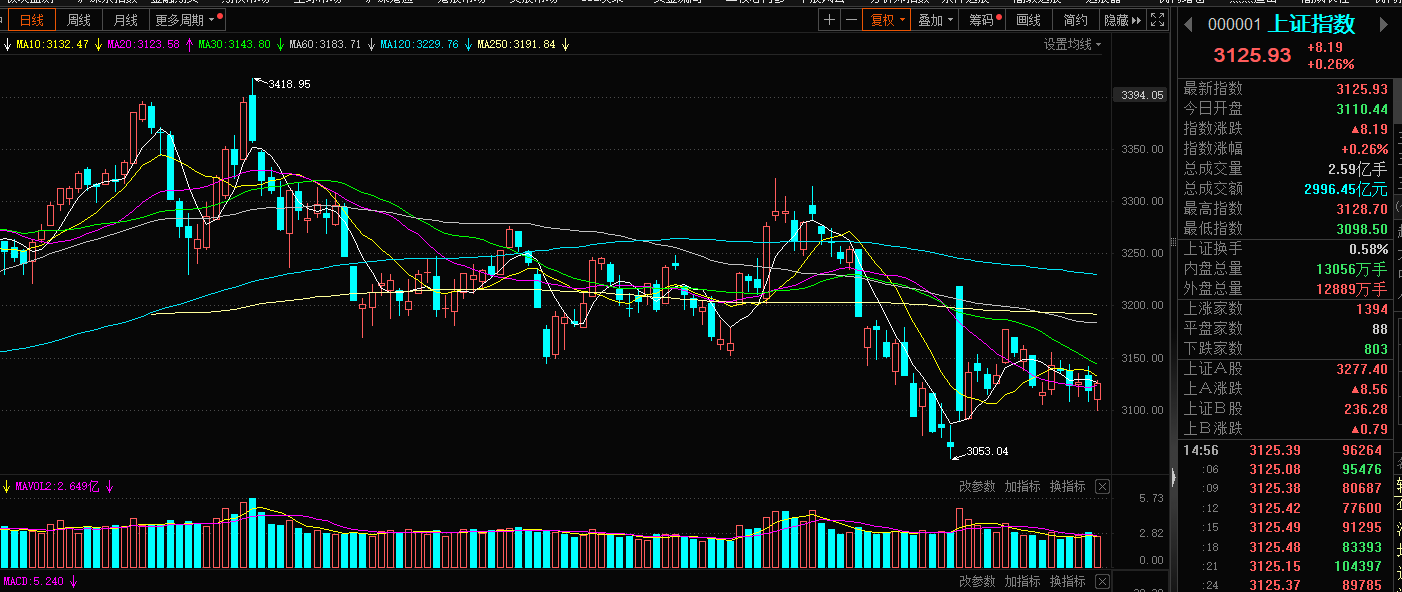Screen dimensions: 1402x592
Task: Toggle fullscreen chart icon
Action: [1158, 20]
